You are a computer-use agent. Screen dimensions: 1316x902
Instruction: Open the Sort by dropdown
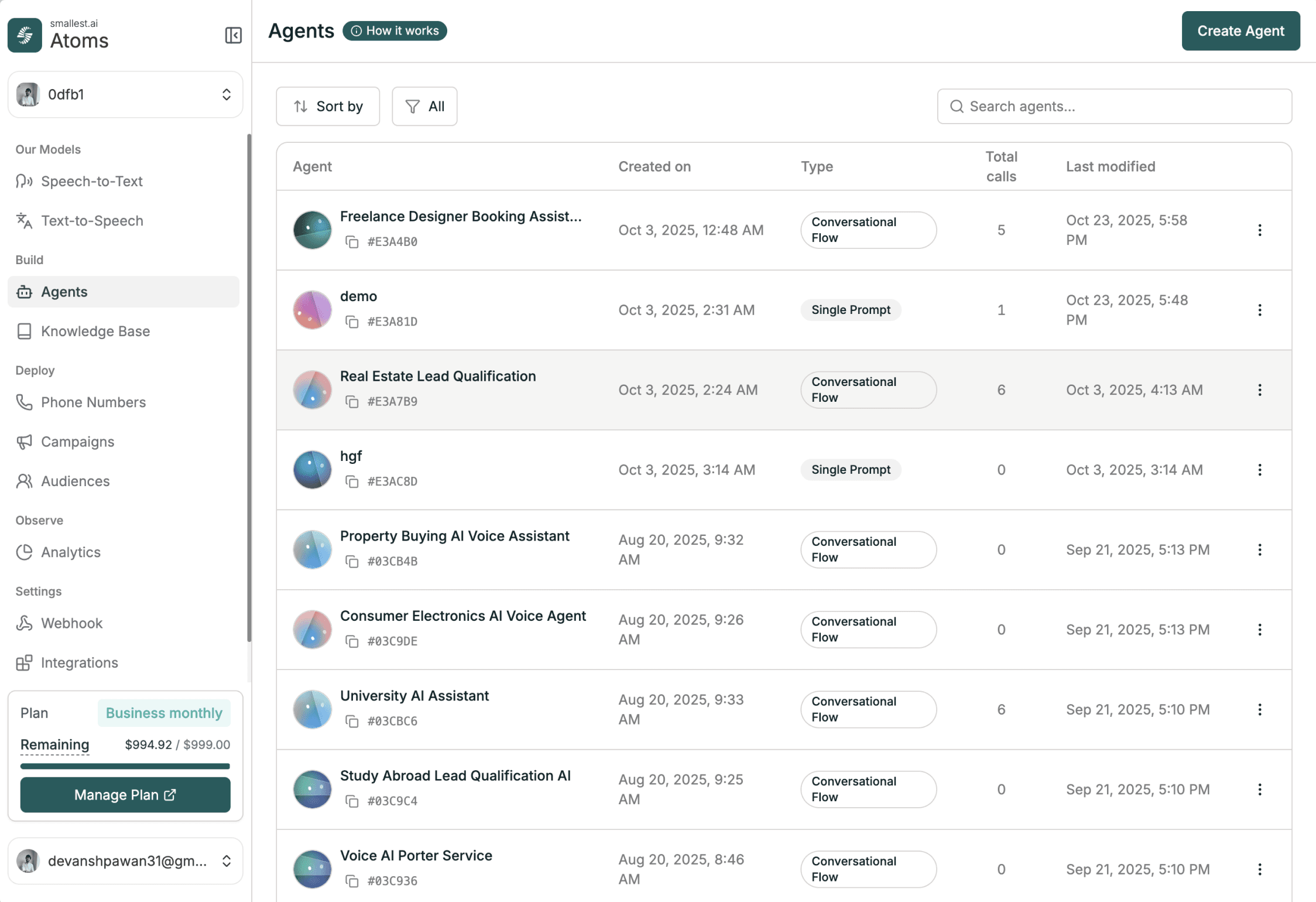click(328, 107)
